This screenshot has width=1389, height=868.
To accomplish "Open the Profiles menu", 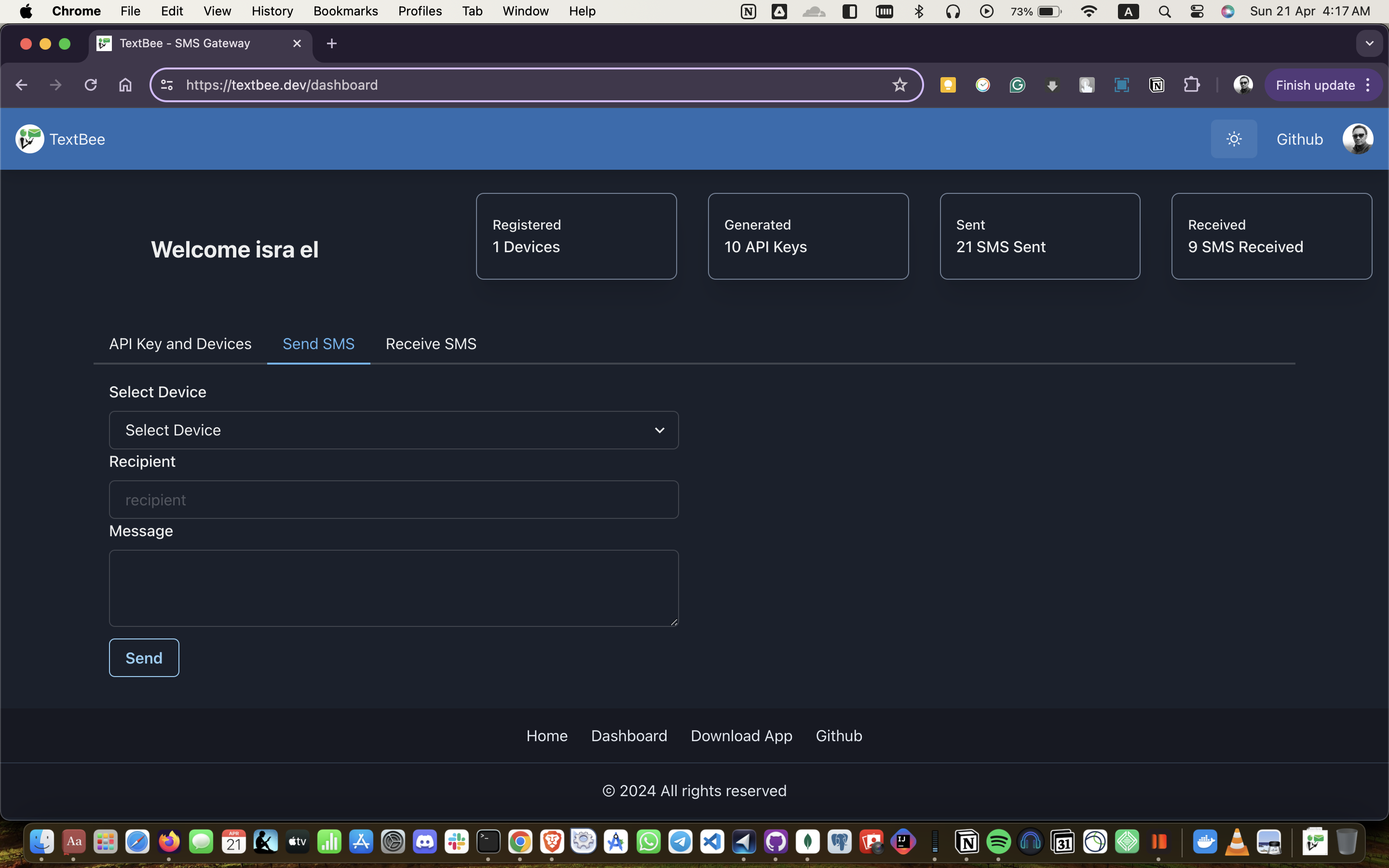I will pyautogui.click(x=420, y=11).
